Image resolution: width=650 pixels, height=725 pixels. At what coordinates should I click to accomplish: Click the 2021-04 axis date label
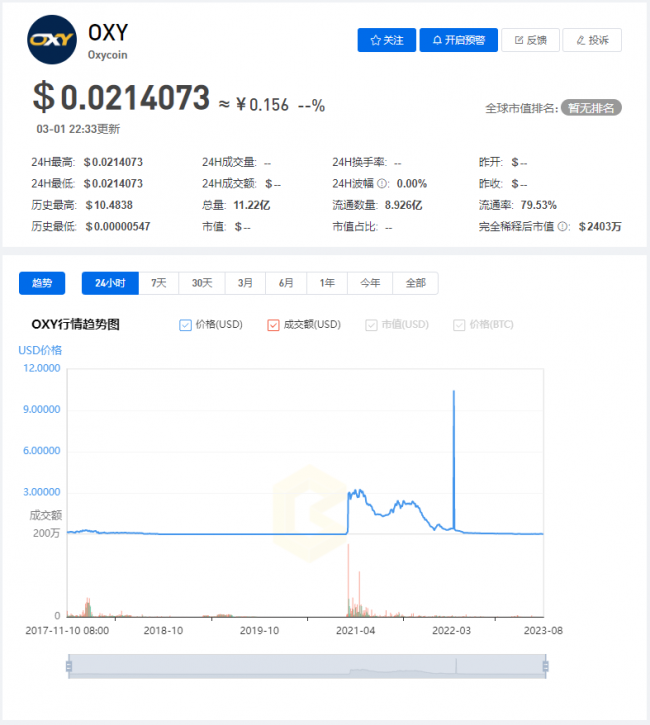pyautogui.click(x=356, y=631)
